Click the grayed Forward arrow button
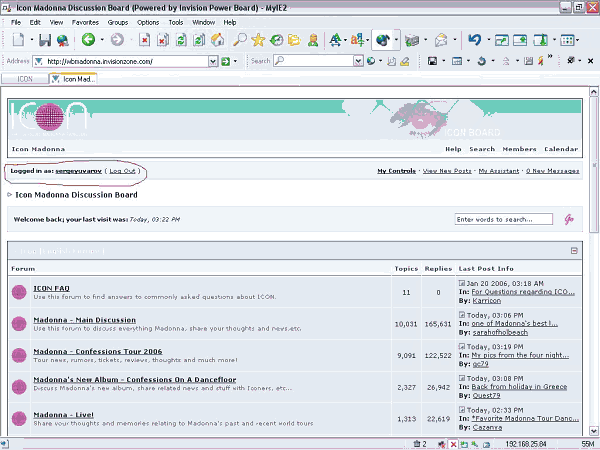The height and width of the screenshot is (450, 600). tap(117, 40)
